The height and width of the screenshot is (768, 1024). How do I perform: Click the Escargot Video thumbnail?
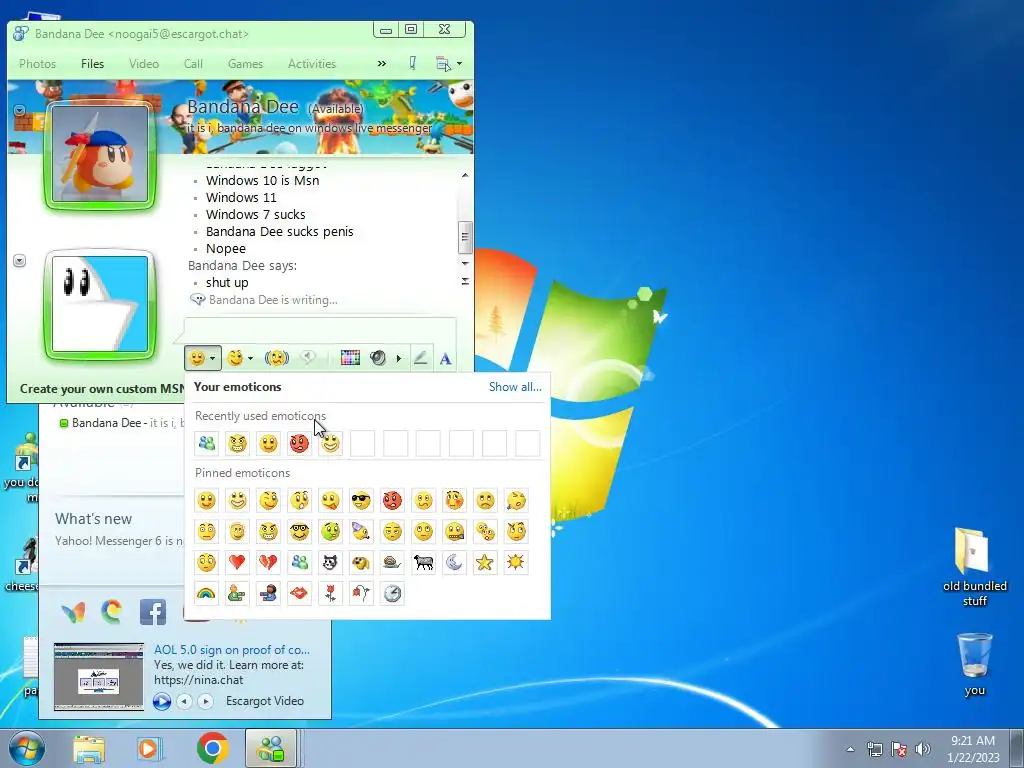click(x=99, y=677)
